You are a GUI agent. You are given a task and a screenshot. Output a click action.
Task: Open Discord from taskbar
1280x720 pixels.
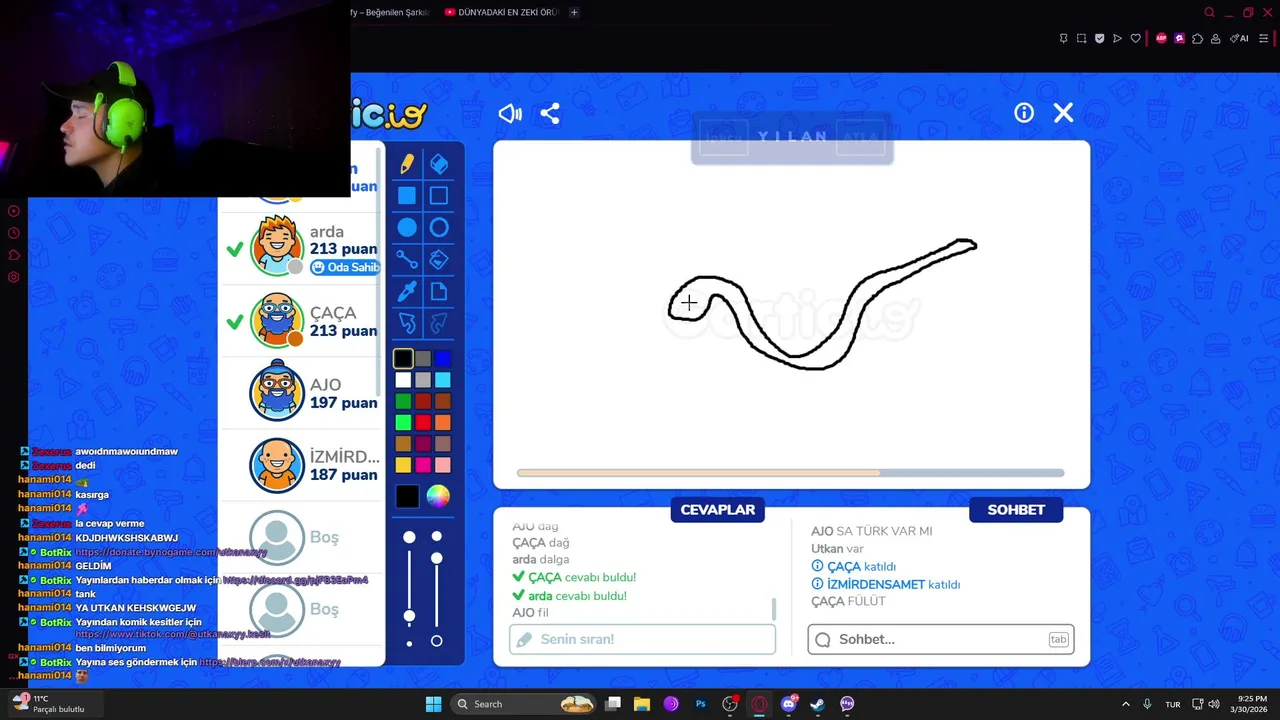pos(789,704)
